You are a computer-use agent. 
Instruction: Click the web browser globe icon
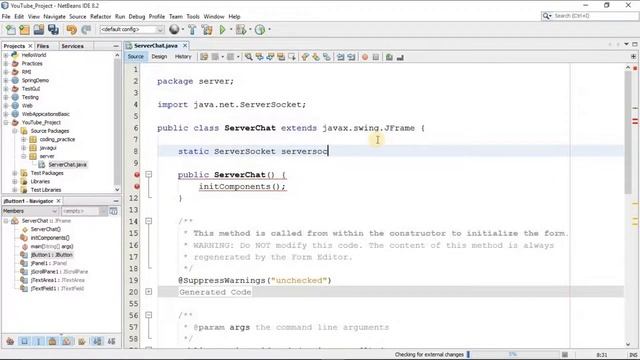pos(174,29)
